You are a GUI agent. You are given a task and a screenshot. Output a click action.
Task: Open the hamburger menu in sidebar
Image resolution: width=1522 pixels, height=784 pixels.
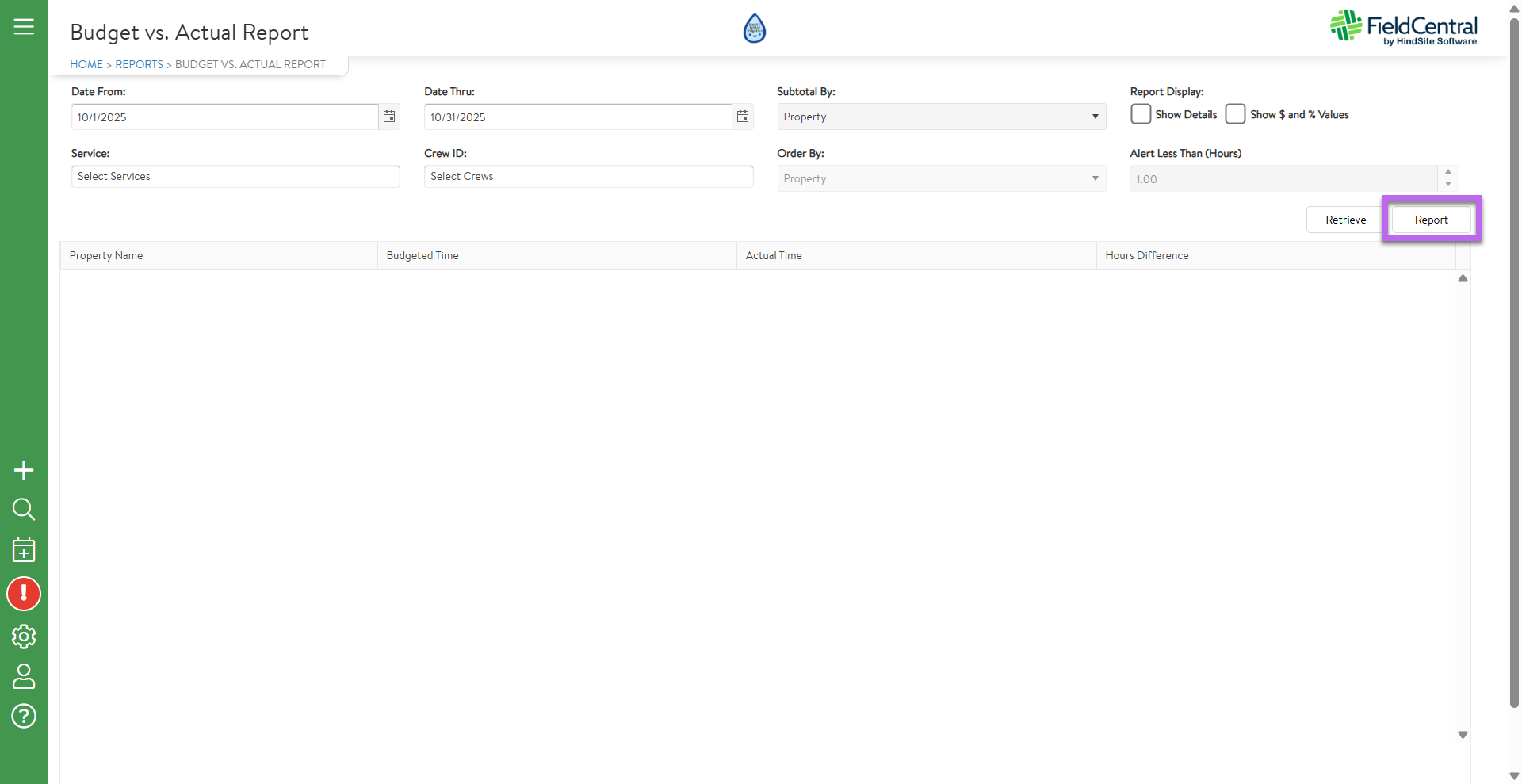click(24, 27)
